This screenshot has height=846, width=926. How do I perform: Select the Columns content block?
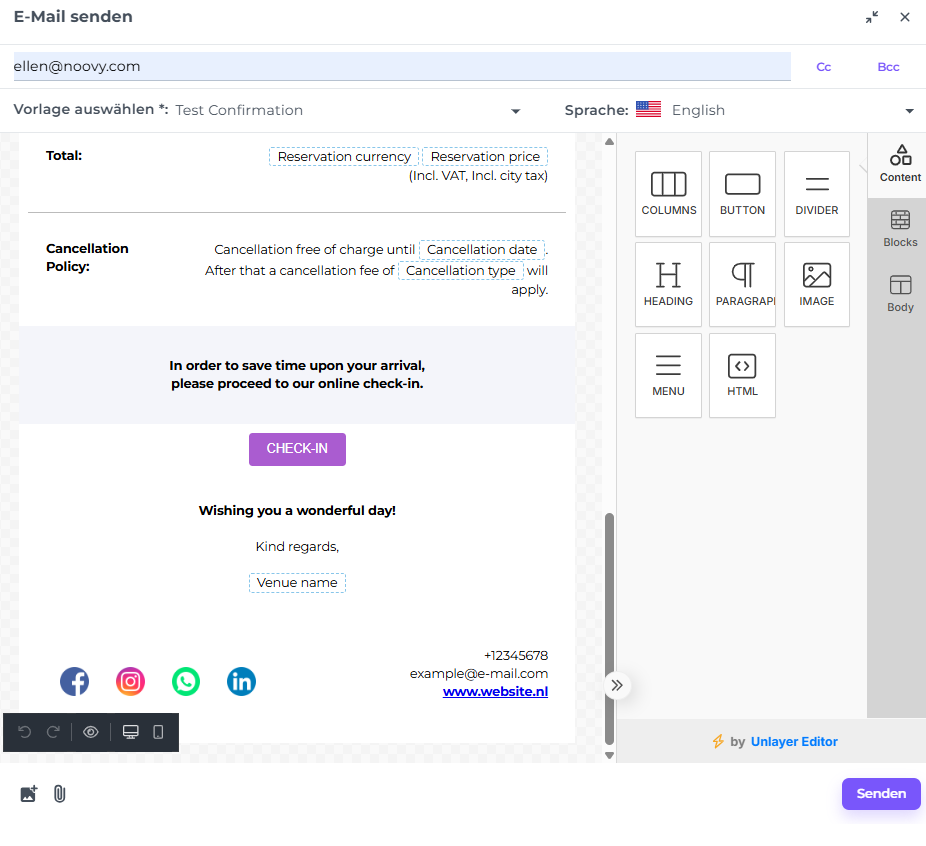[x=668, y=194]
